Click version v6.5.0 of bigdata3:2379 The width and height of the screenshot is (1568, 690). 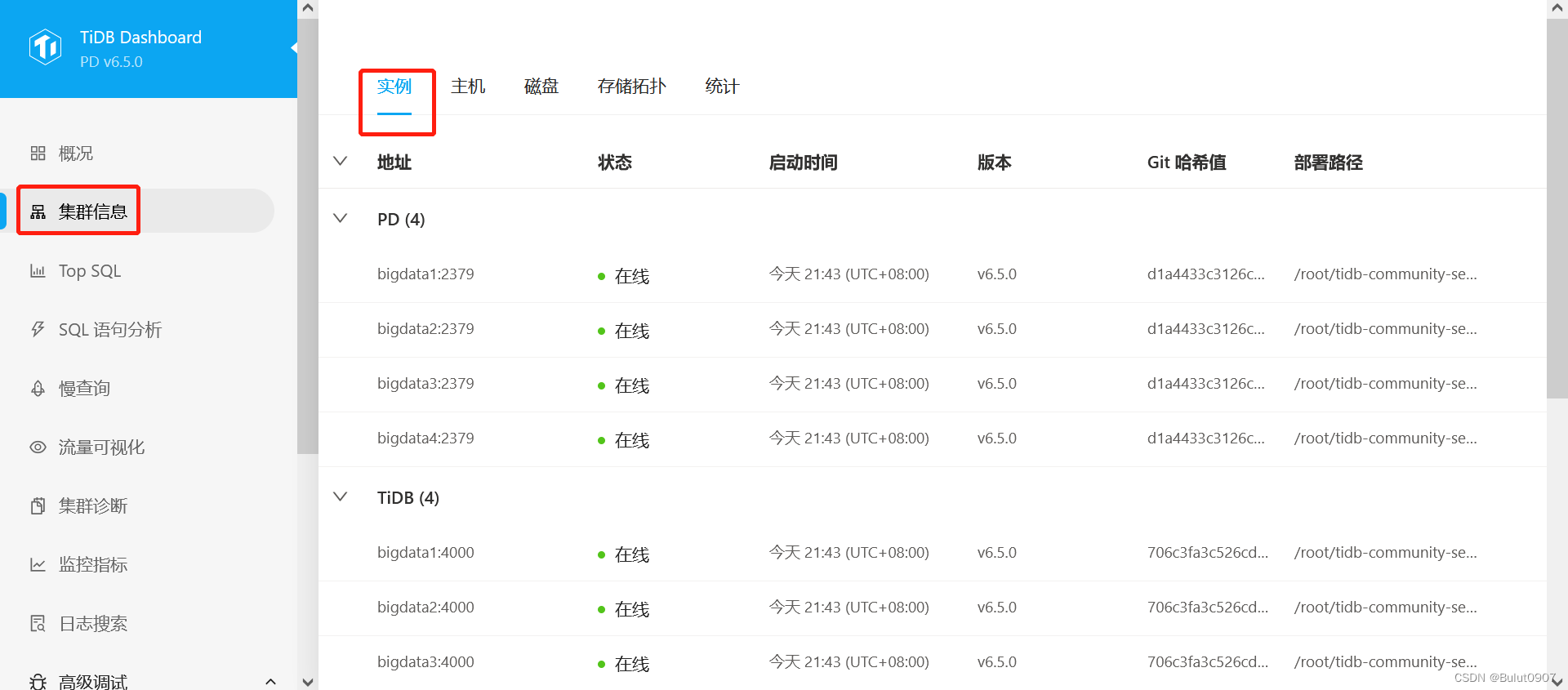click(x=997, y=384)
